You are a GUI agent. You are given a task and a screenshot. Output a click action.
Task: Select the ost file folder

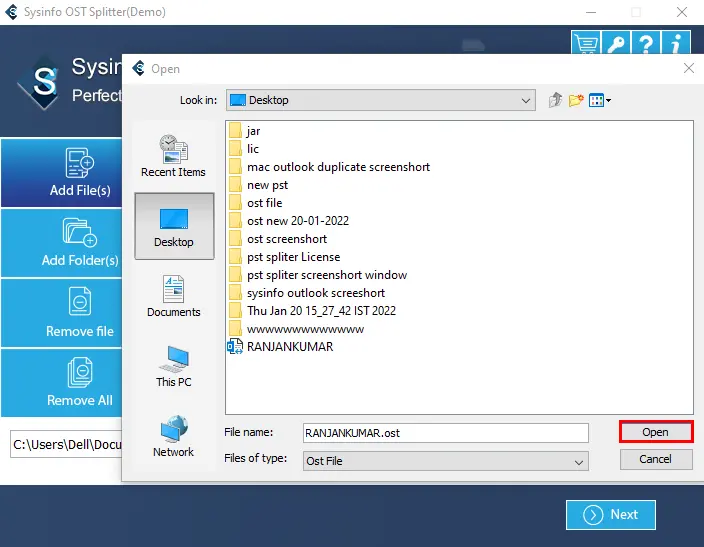click(x=255, y=203)
